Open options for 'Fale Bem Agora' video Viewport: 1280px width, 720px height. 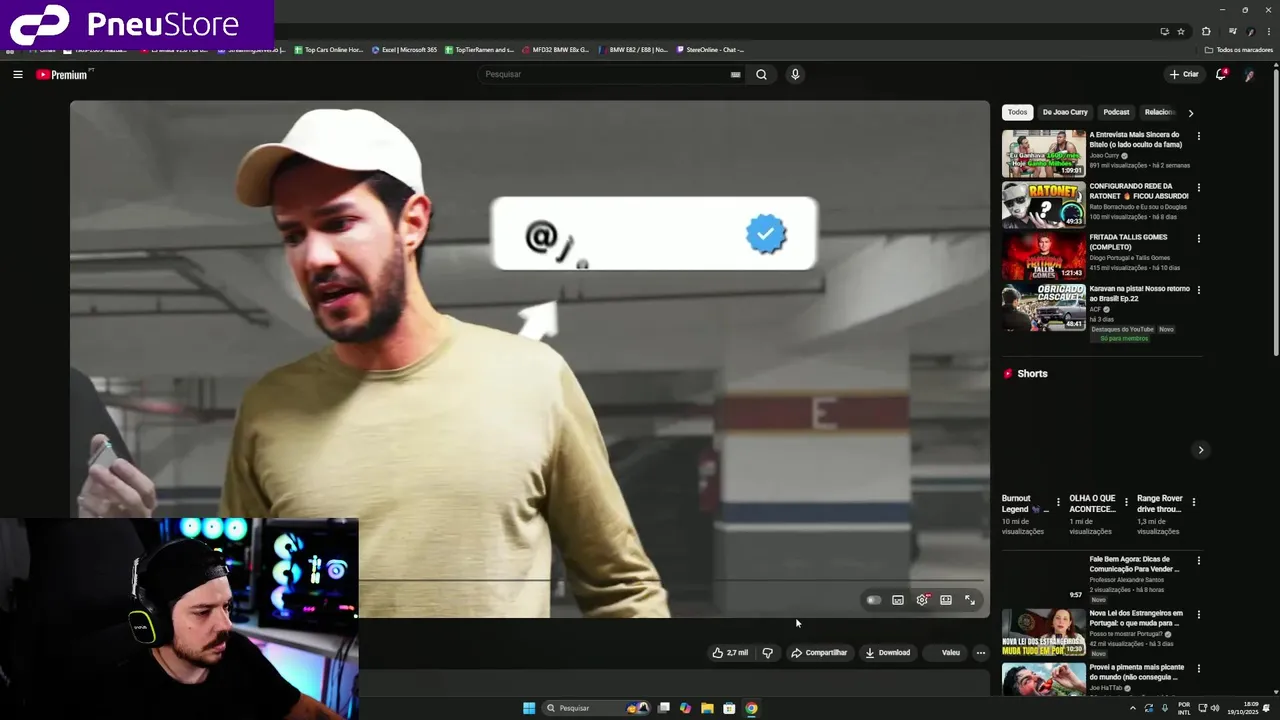pos(1199,560)
